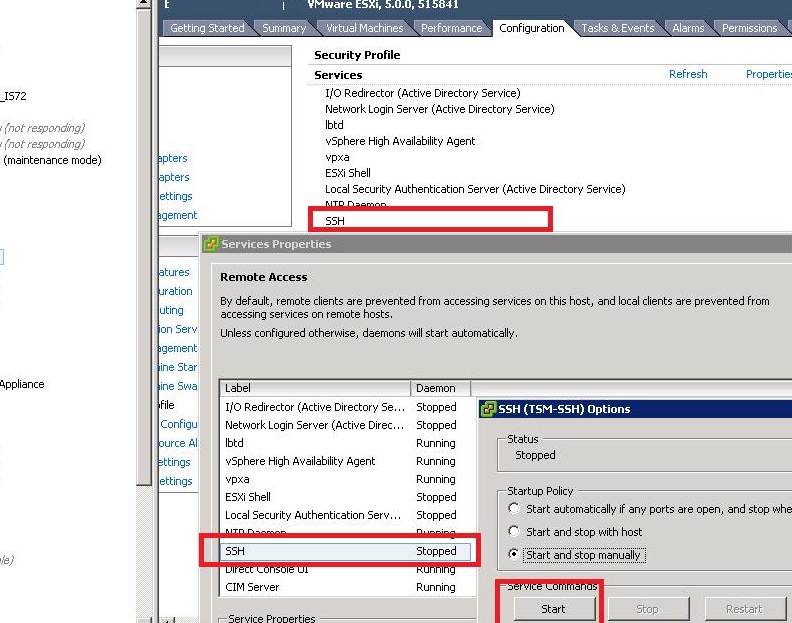
Task: Click the Services Properties dialog icon
Action: (211, 244)
